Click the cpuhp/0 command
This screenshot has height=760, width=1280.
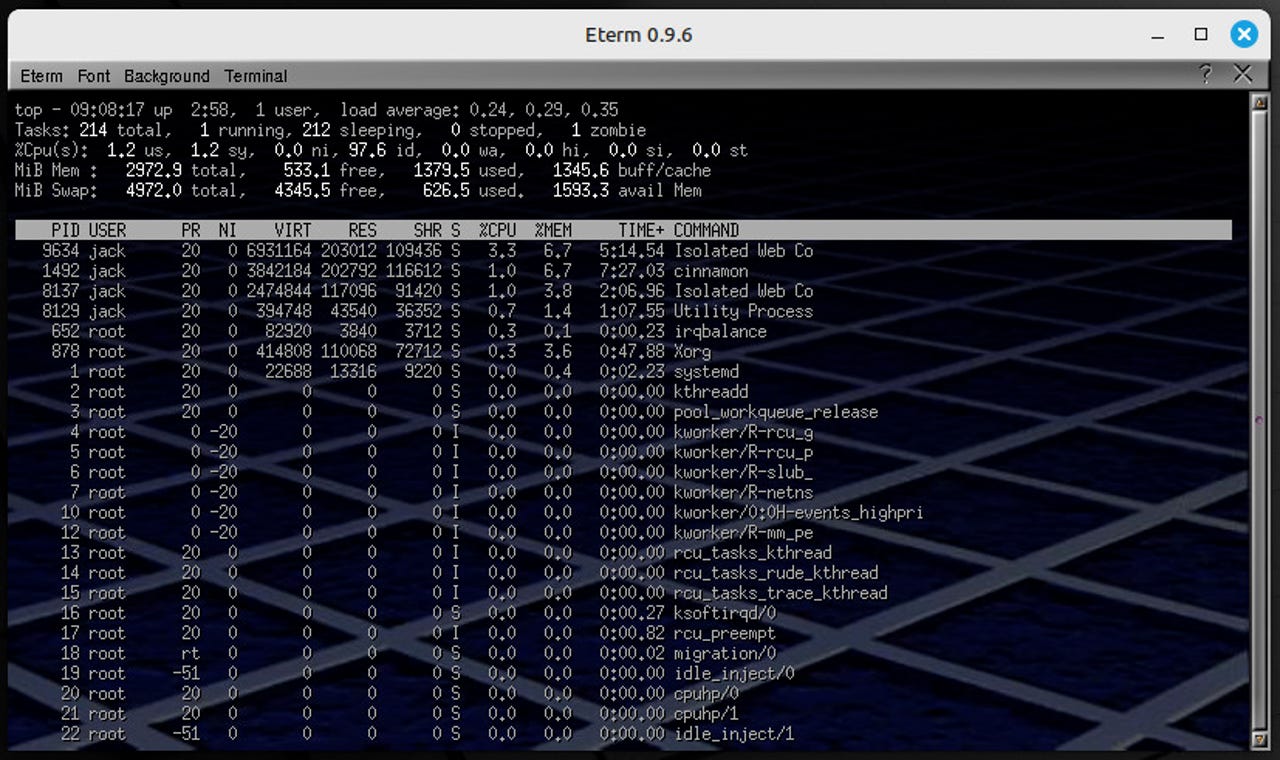[x=706, y=693]
